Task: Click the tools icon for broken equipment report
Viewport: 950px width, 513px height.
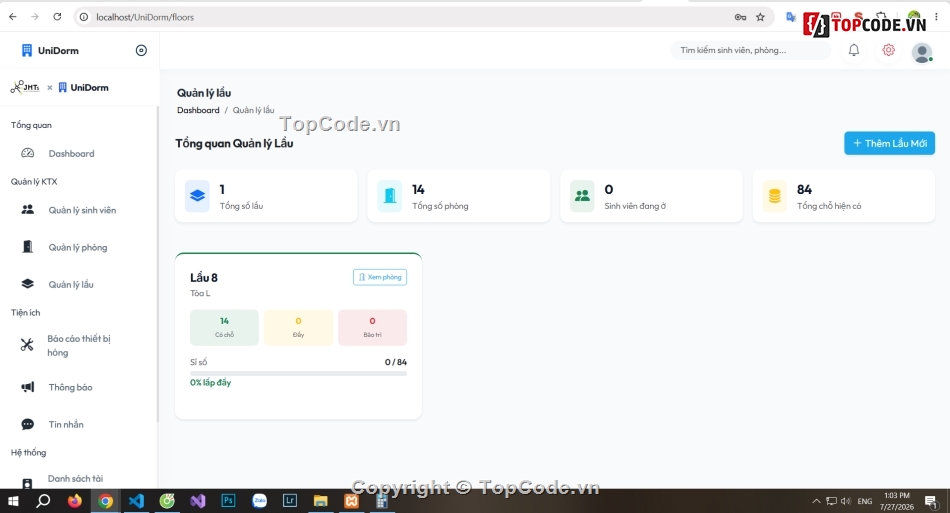Action: [27, 345]
